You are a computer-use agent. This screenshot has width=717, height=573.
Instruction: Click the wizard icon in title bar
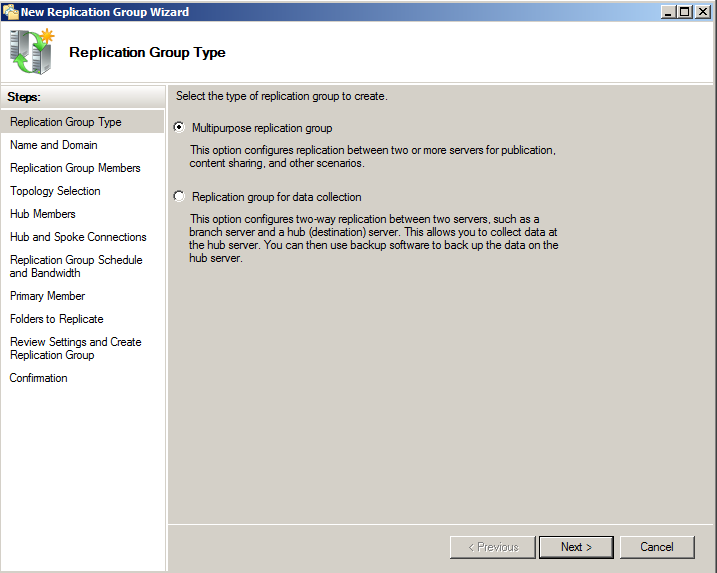point(10,11)
